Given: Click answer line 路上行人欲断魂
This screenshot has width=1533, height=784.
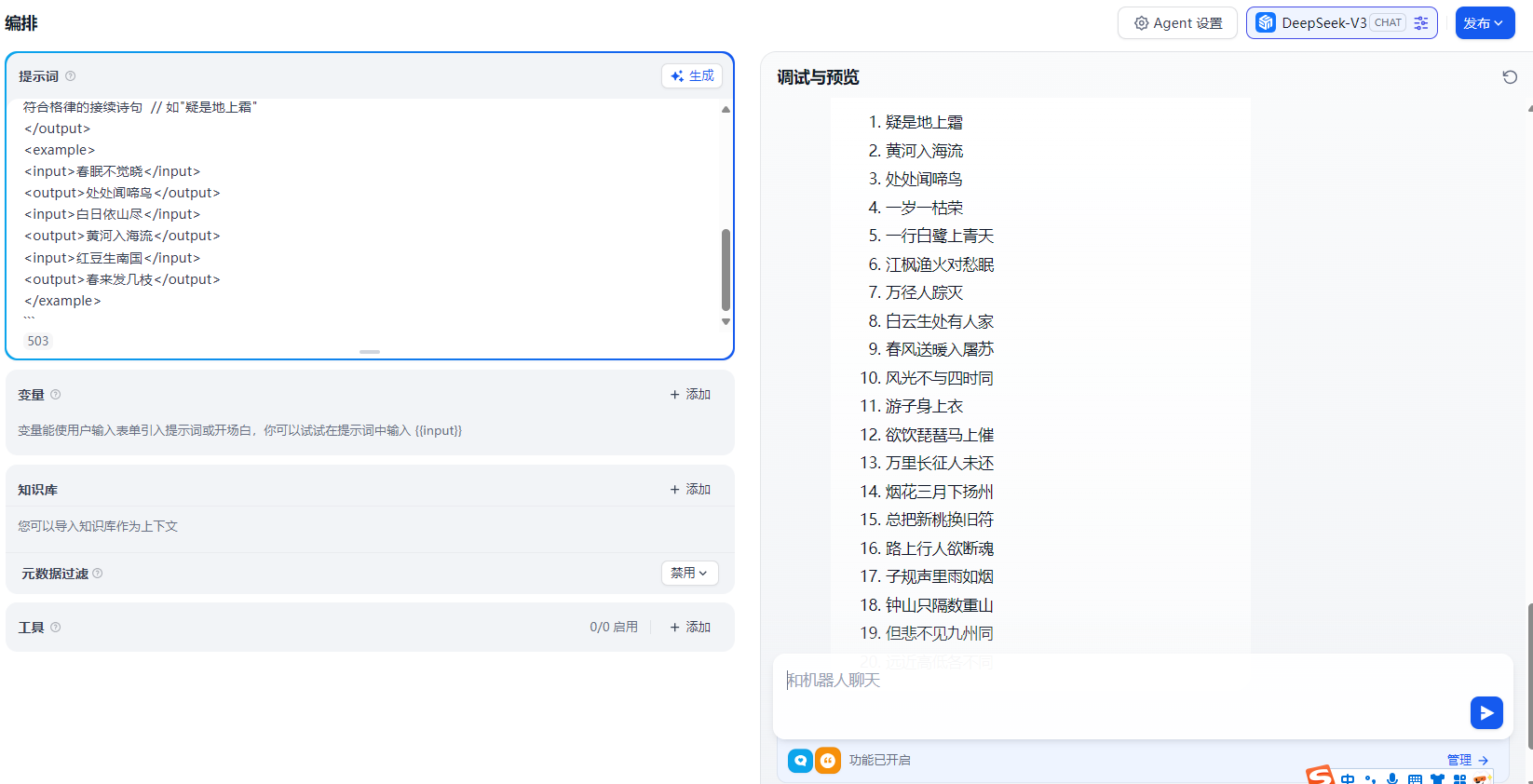Looking at the screenshot, I should 940,548.
